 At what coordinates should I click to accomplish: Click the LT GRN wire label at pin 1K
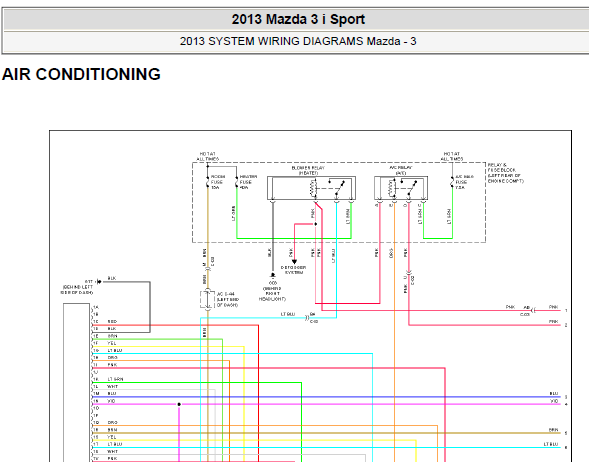point(115,379)
